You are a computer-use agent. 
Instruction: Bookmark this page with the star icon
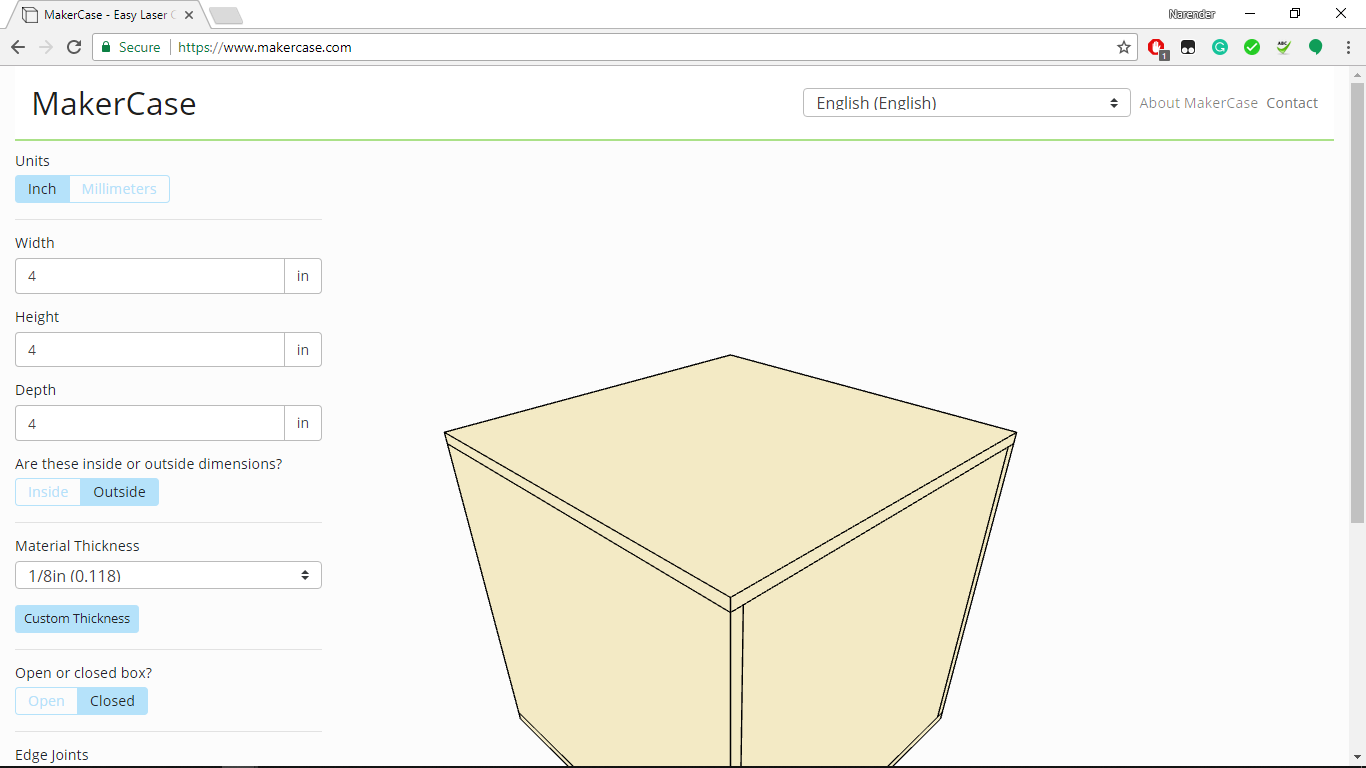1124,47
